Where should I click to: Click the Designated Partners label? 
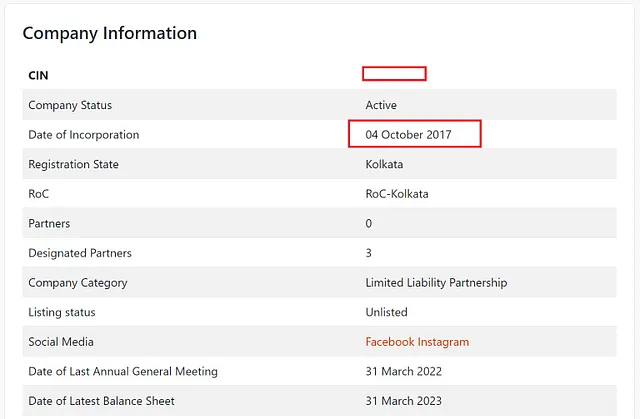pos(80,253)
